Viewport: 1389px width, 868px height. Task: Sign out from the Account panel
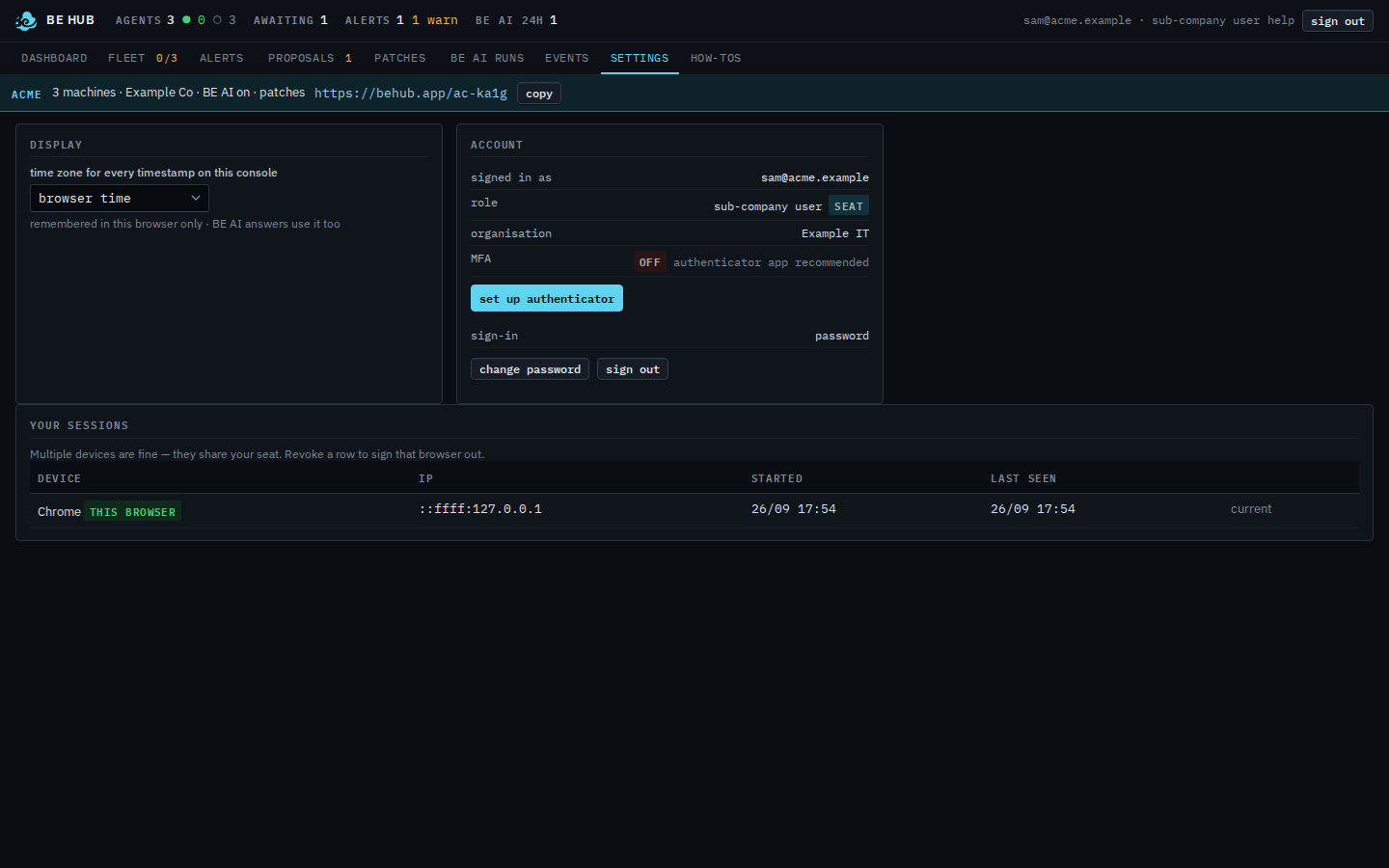(633, 369)
